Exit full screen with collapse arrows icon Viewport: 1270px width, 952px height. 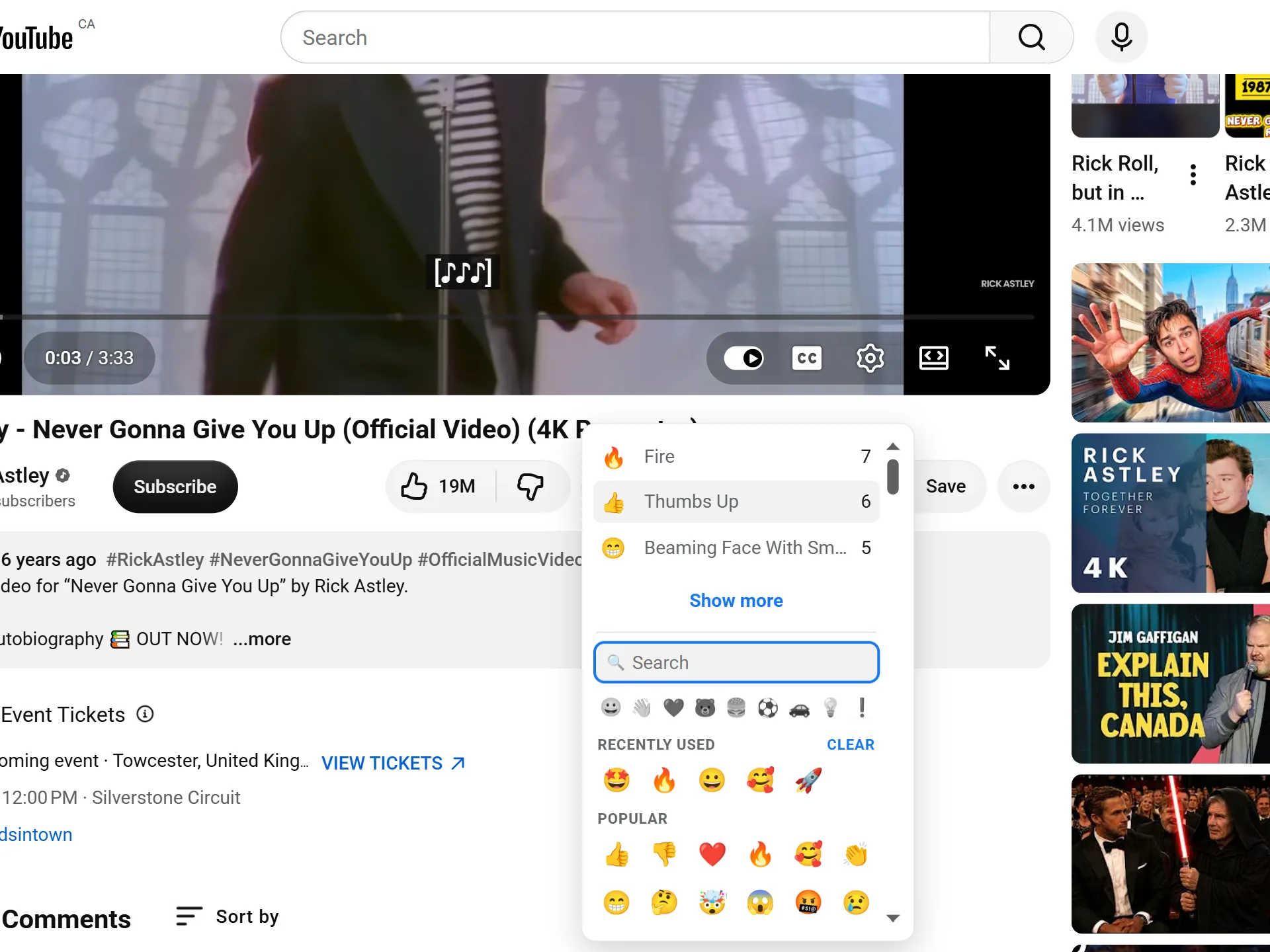tap(997, 358)
